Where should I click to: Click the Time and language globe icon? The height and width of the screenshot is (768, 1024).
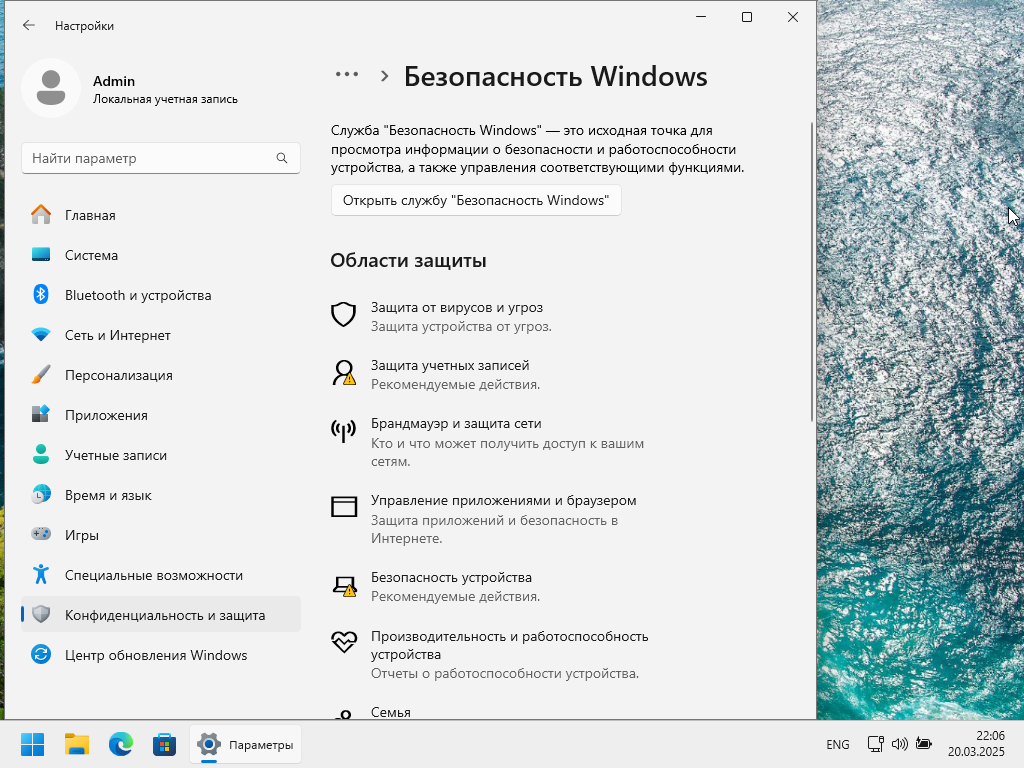click(41, 494)
